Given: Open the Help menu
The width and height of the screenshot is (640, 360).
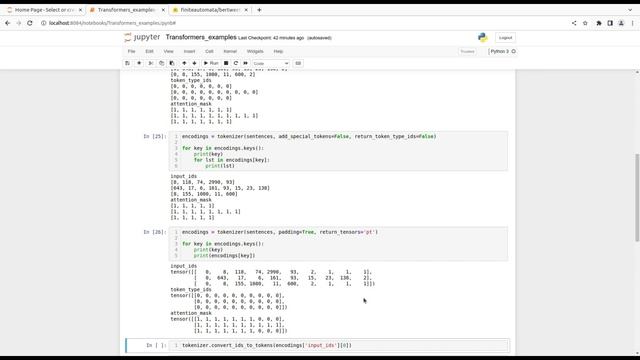Looking at the screenshot, I should [278, 51].
